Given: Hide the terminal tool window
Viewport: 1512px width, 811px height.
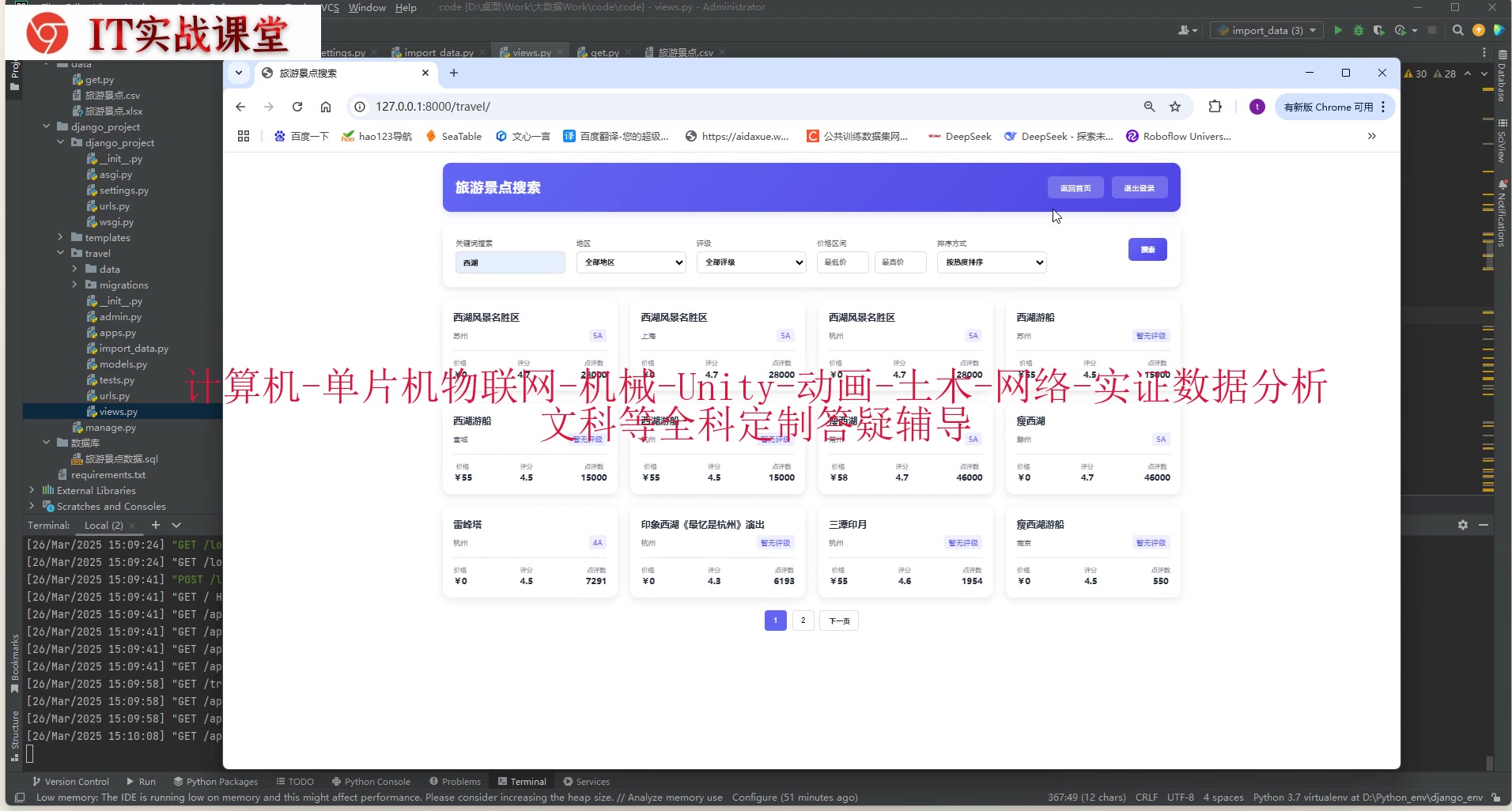Looking at the screenshot, I should click(1484, 525).
